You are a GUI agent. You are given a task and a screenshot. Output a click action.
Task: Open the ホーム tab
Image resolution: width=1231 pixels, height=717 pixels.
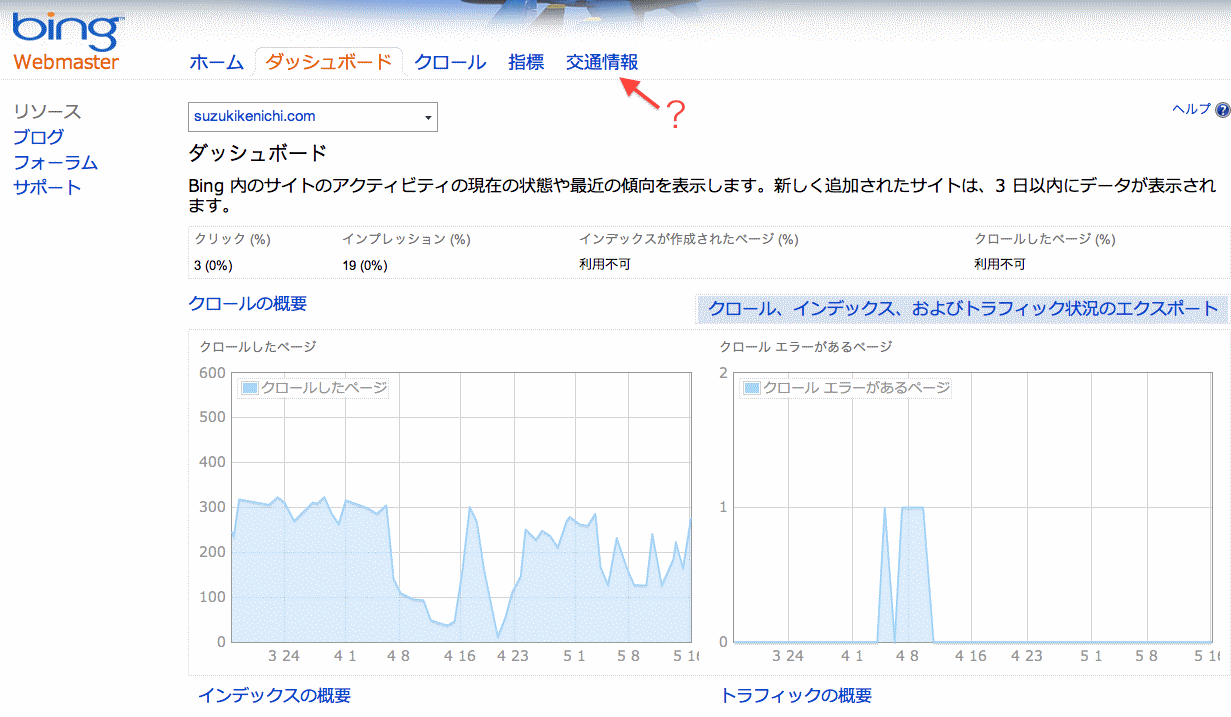click(x=216, y=62)
